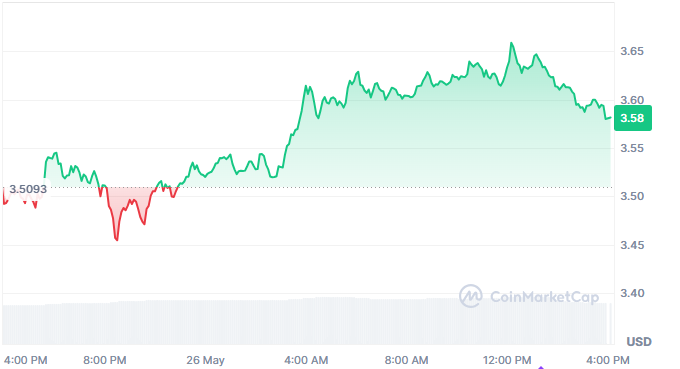Click the highest peak of the price line
The image size is (680, 369).
[x=511, y=43]
